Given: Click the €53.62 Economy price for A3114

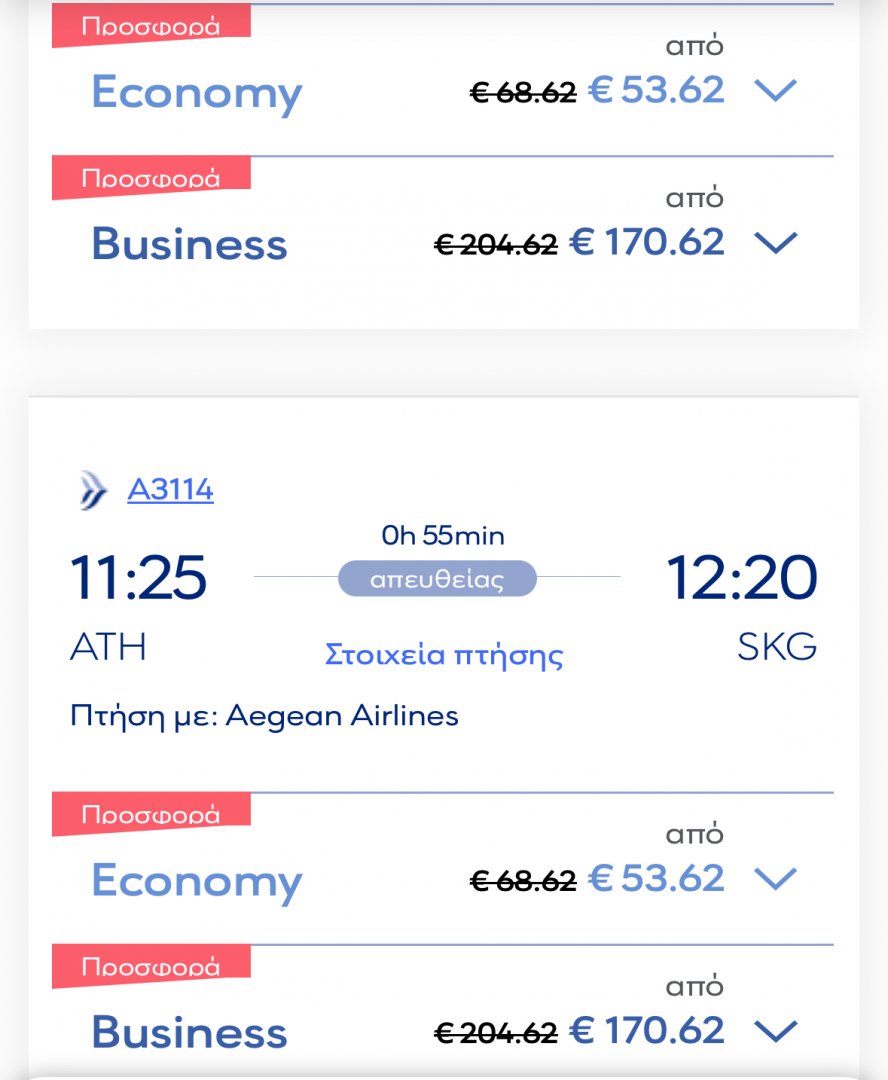Looking at the screenshot, I should coord(656,878).
